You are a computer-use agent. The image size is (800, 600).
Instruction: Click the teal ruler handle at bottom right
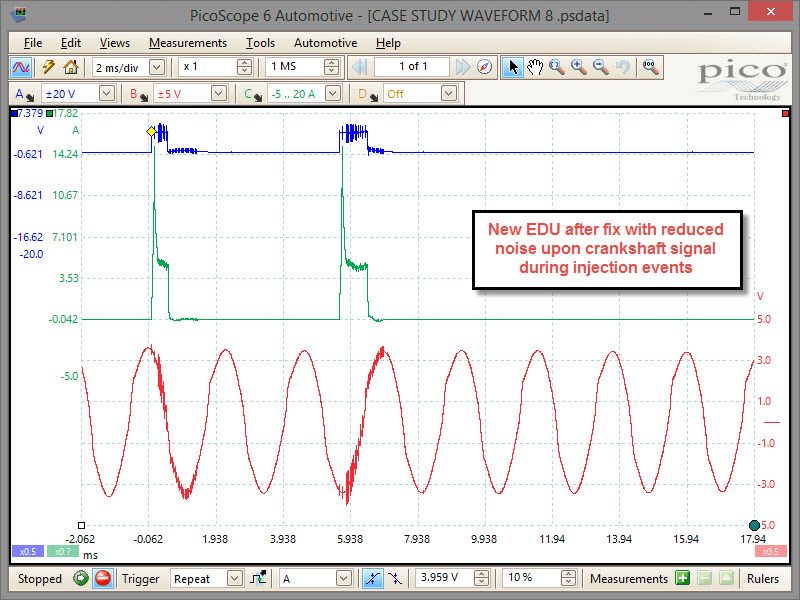point(754,525)
